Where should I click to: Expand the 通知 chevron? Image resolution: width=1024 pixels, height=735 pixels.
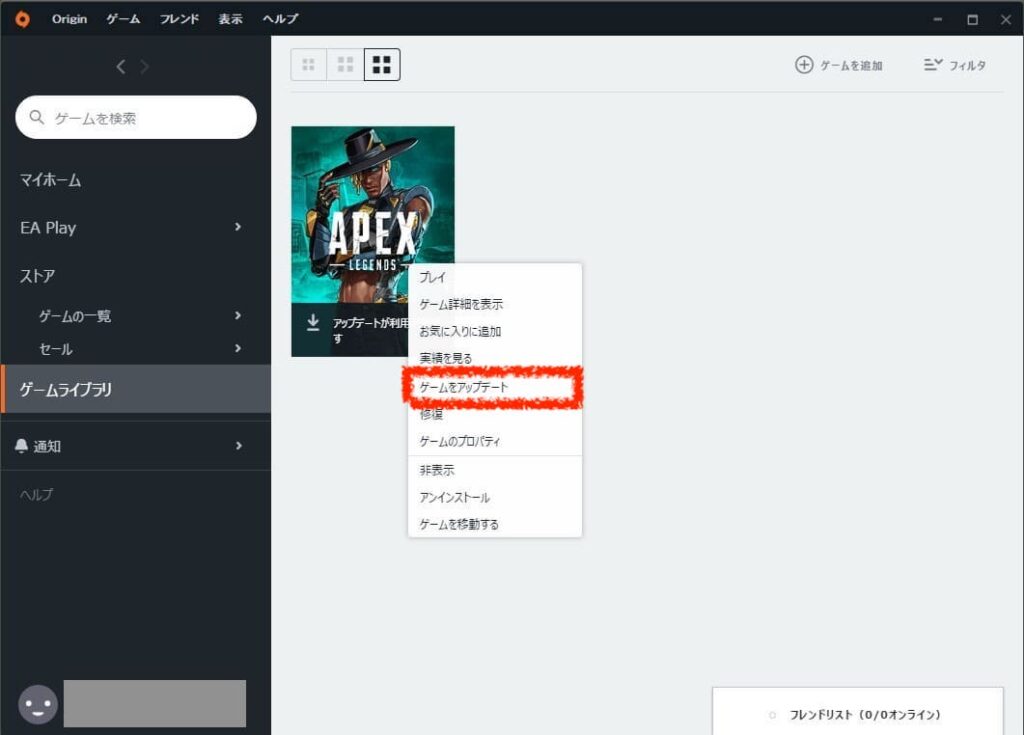point(238,446)
